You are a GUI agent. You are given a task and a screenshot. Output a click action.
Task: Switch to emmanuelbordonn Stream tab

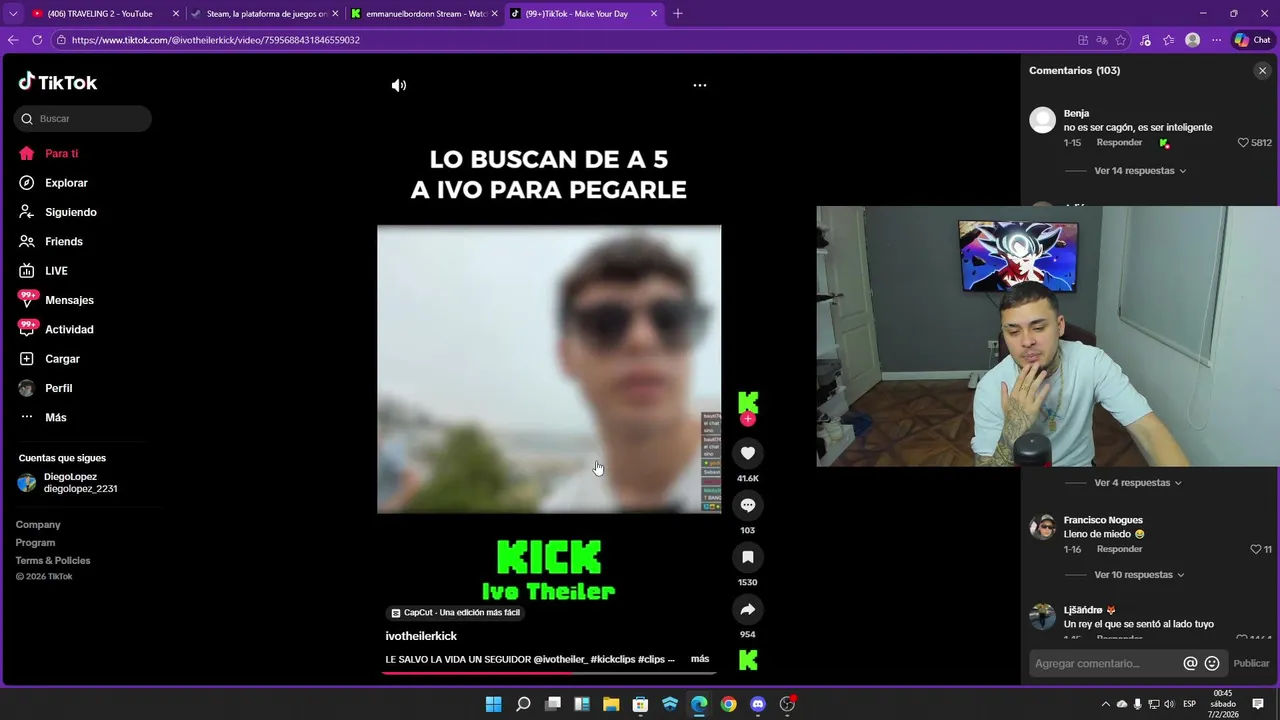click(x=425, y=14)
